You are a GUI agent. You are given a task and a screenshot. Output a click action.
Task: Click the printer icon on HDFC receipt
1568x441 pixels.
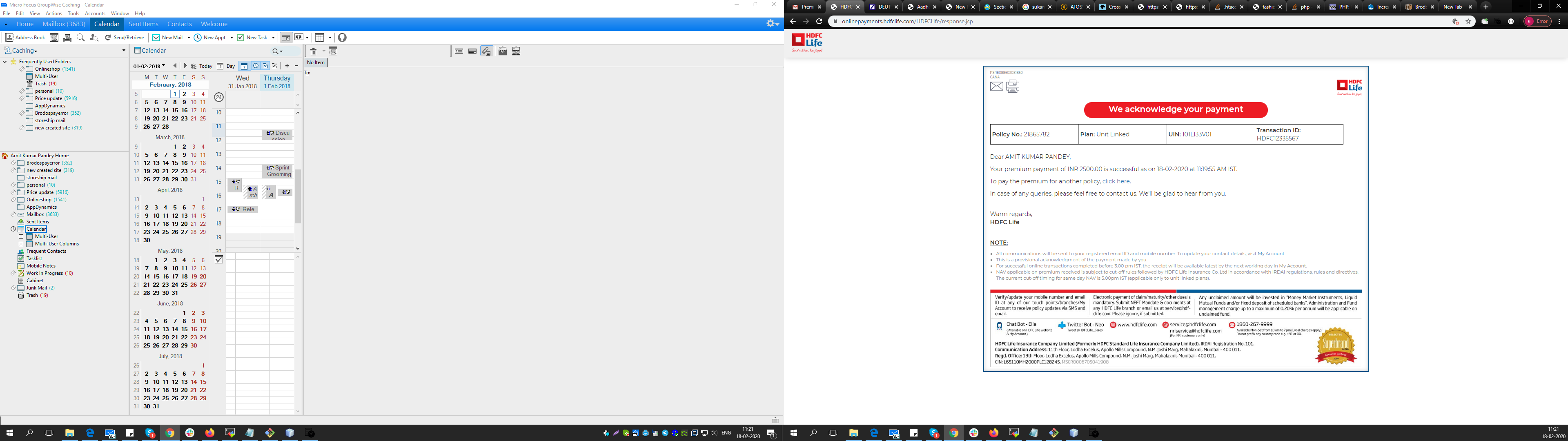coord(1013,87)
